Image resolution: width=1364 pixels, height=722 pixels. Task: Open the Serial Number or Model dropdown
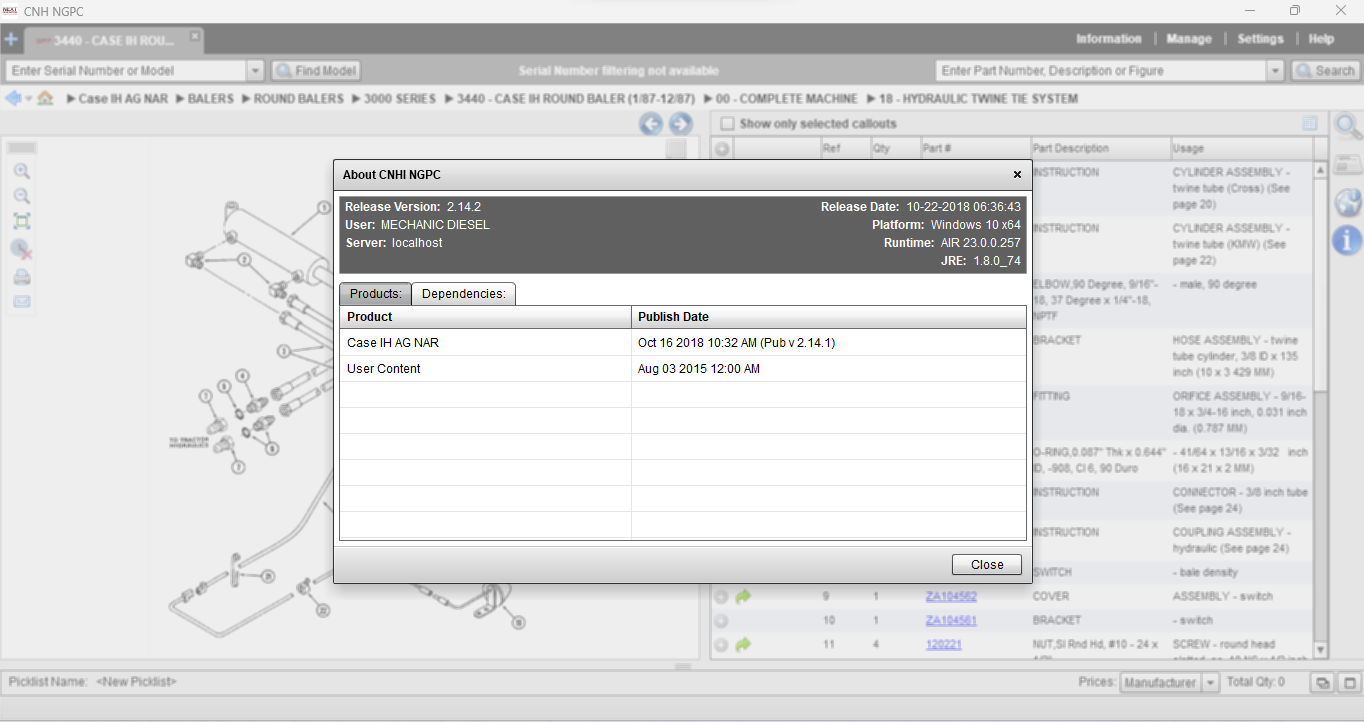click(x=255, y=71)
